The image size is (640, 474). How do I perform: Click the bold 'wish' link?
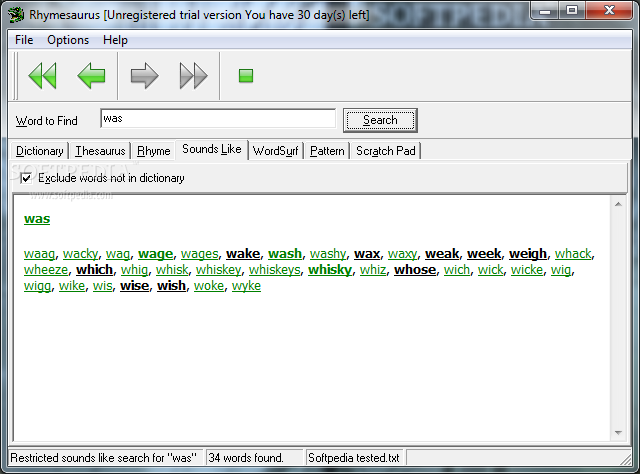(x=171, y=286)
